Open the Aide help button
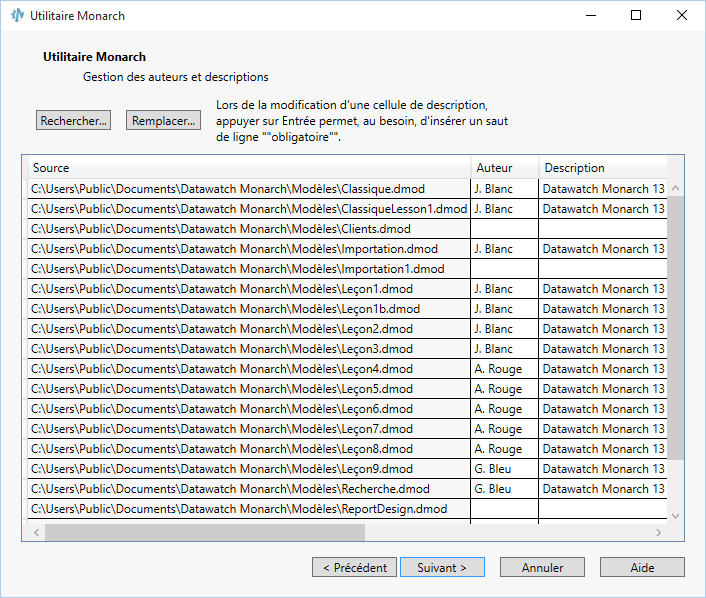Viewport: 706px width, 598px height. click(x=642, y=568)
